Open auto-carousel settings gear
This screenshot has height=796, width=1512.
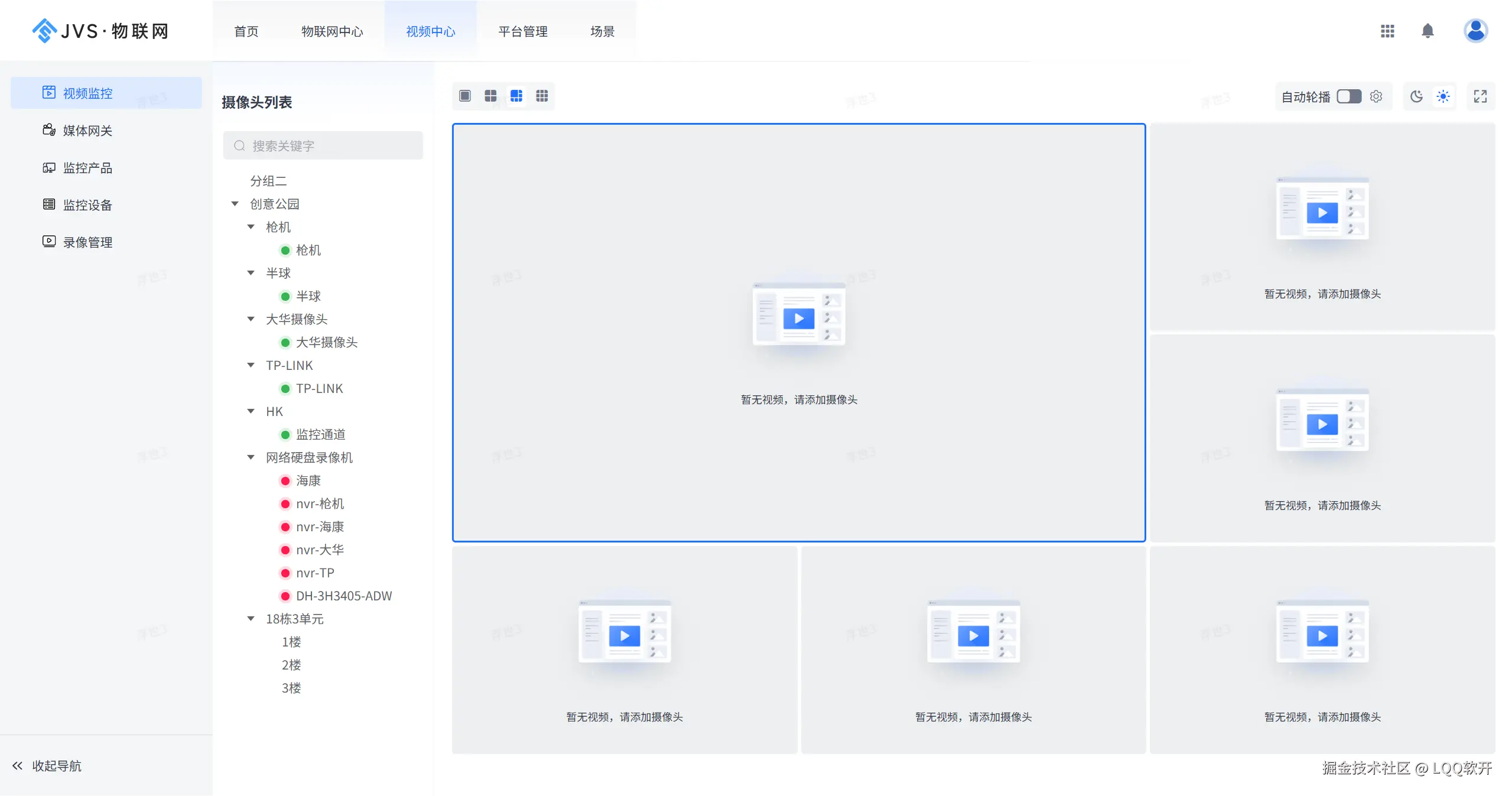pos(1376,96)
